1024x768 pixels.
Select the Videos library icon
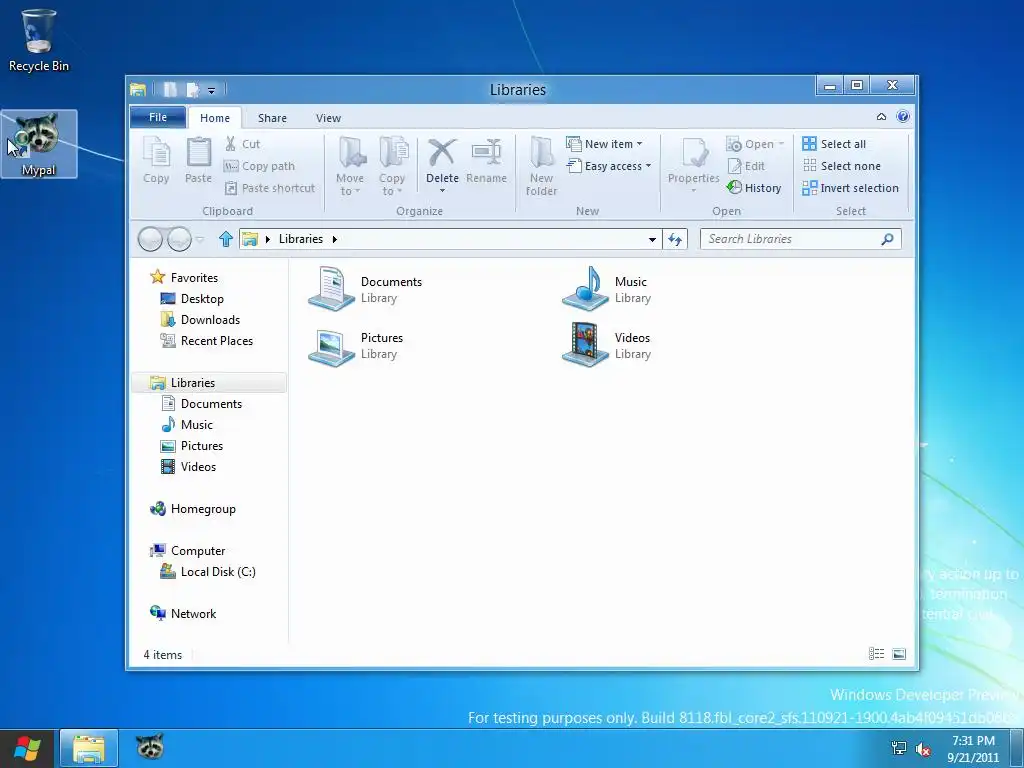(x=585, y=345)
